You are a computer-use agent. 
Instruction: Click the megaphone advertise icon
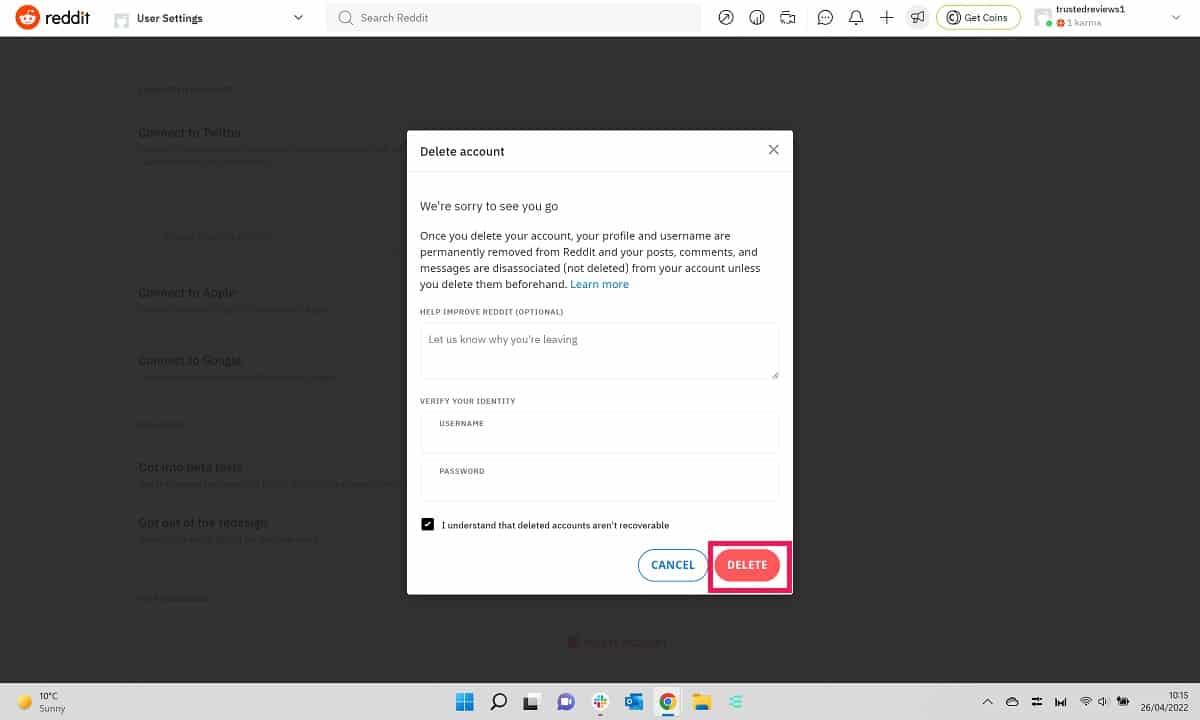click(x=917, y=18)
